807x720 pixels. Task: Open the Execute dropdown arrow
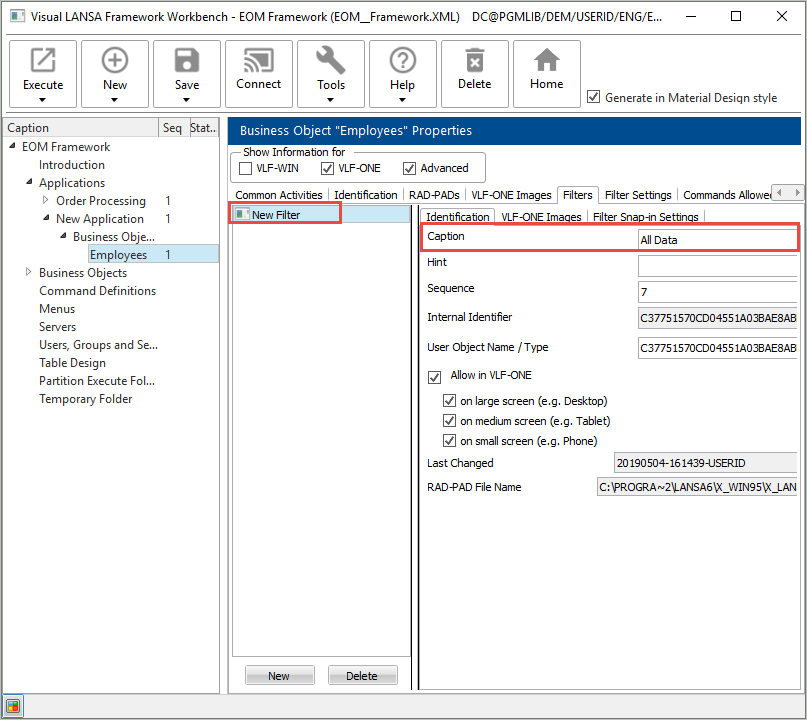pyautogui.click(x=43, y=100)
